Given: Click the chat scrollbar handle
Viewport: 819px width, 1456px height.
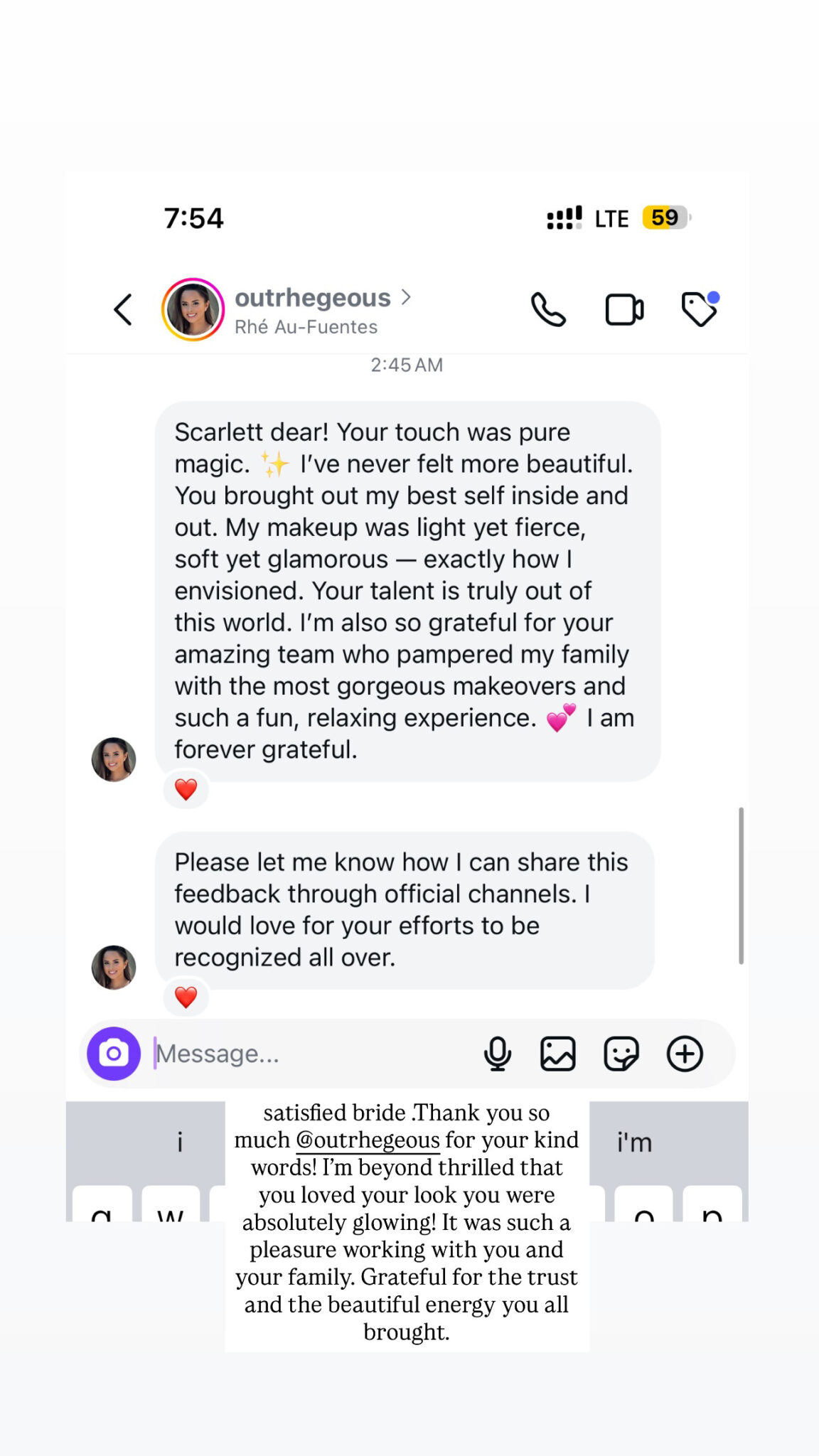Looking at the screenshot, I should coord(741,885).
